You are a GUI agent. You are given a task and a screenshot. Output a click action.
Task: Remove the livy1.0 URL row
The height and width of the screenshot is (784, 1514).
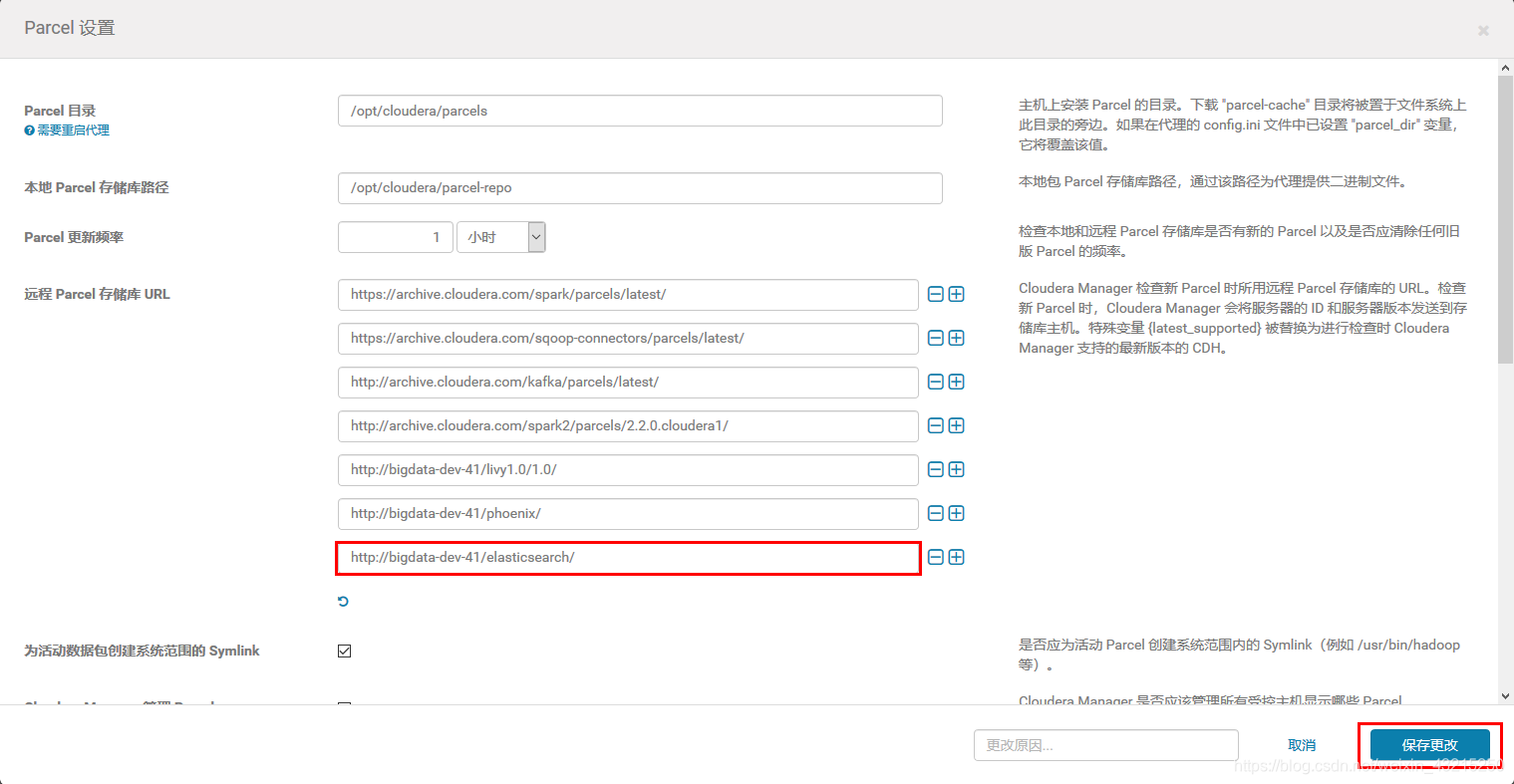tap(936, 469)
